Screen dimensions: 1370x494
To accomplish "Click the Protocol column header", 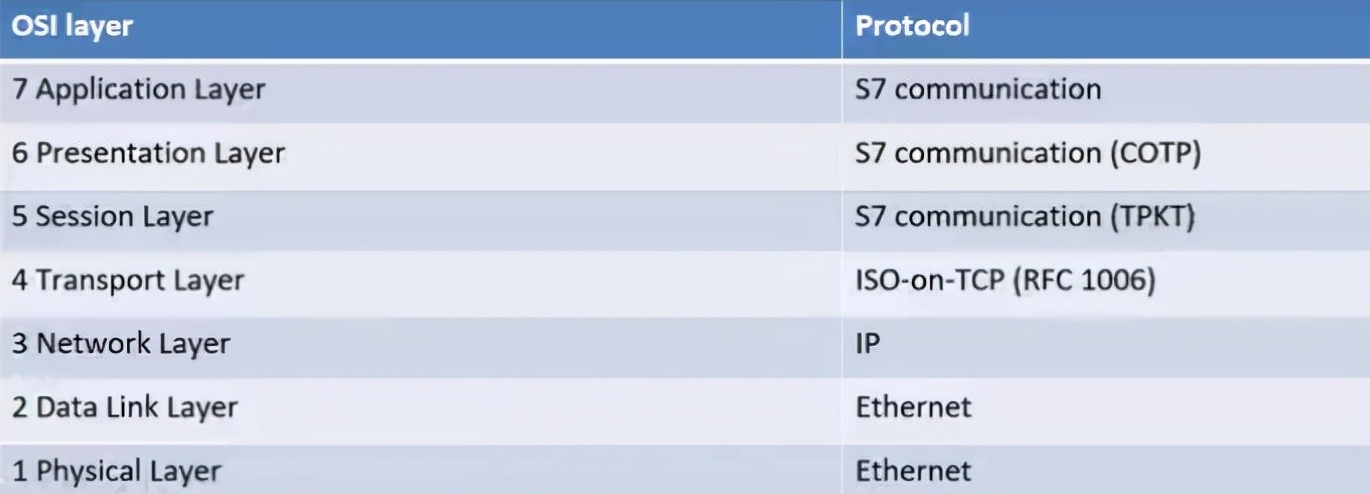I will point(1106,29).
